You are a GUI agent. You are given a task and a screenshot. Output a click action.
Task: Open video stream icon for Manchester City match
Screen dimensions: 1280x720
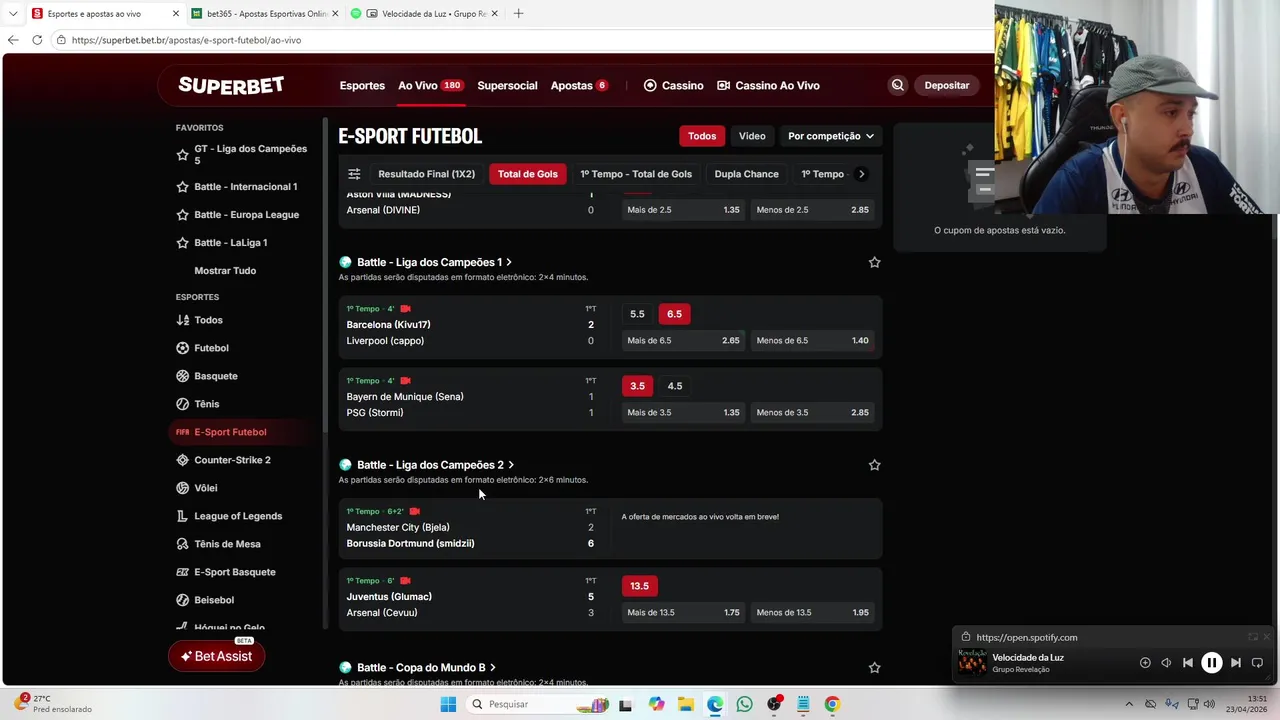[x=415, y=511]
